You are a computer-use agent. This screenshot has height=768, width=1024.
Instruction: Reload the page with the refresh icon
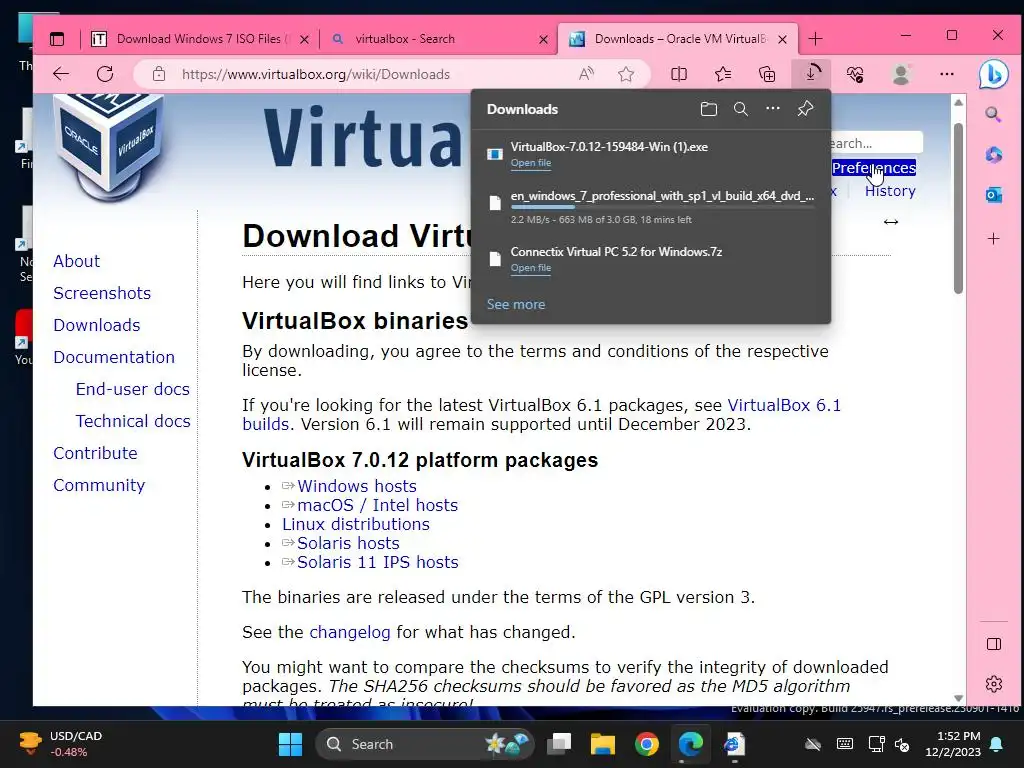point(105,74)
